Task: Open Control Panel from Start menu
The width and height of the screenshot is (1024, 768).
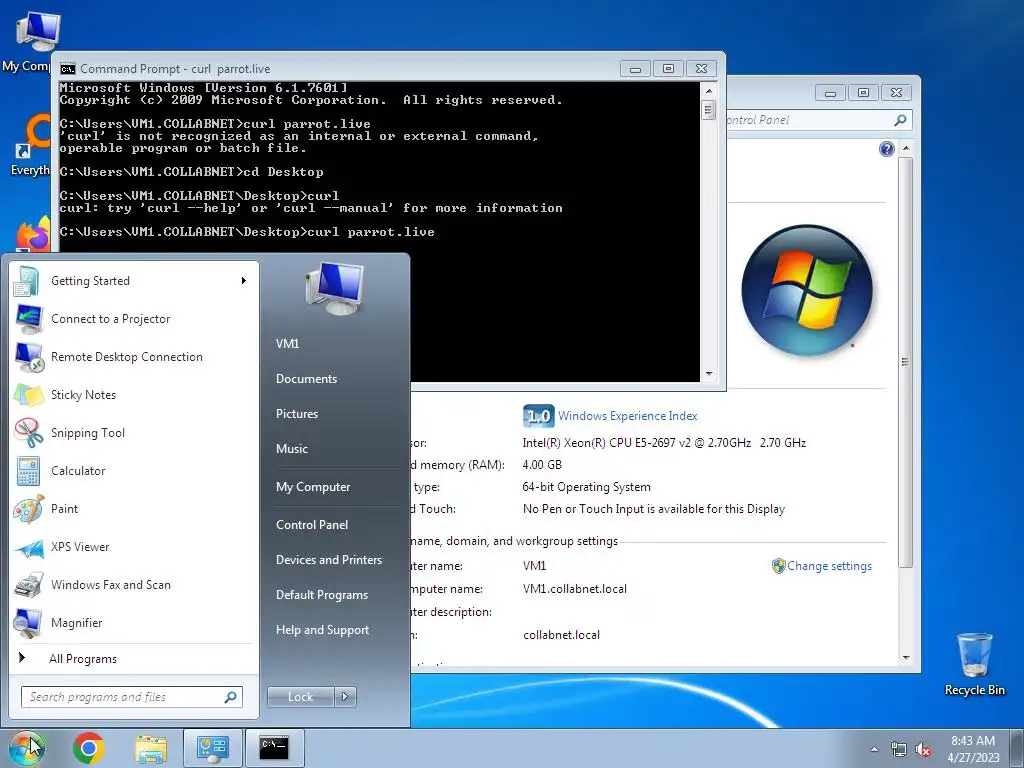Action: pyautogui.click(x=312, y=525)
